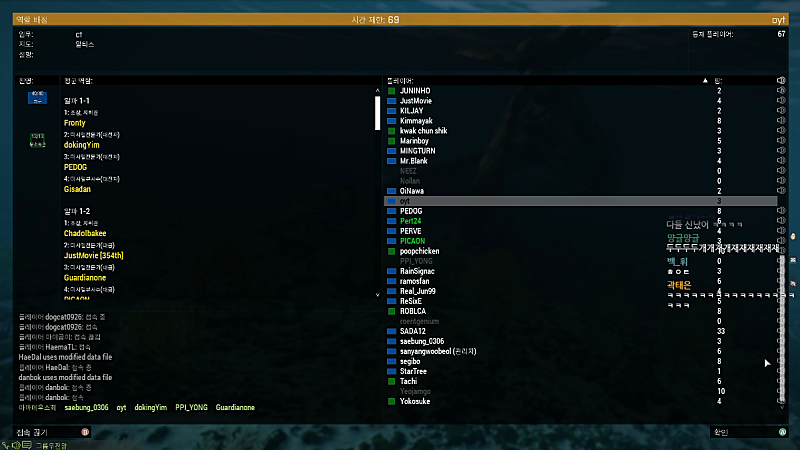
Task: Select the Gisadan role slot
Action: pyautogui.click(x=77, y=189)
